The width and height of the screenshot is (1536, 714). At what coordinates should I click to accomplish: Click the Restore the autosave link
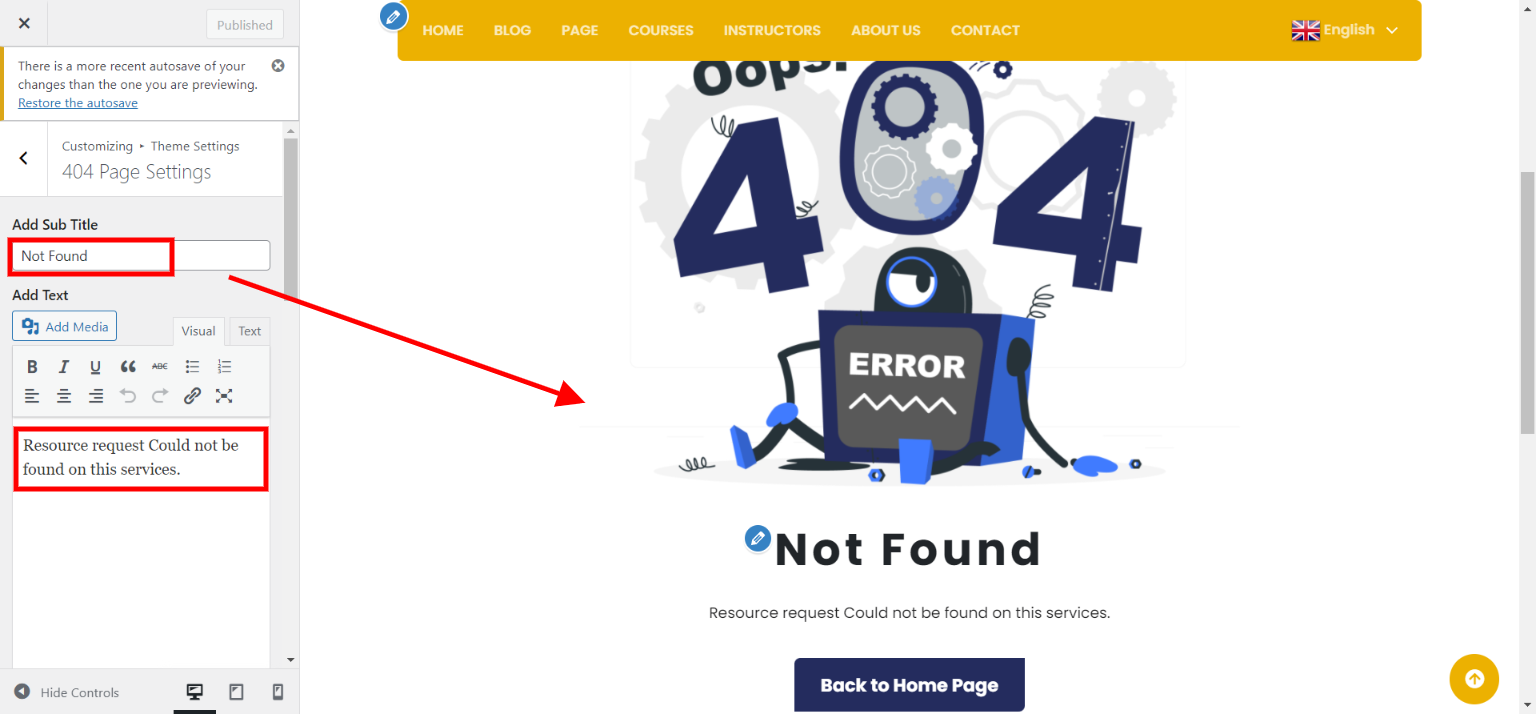click(x=78, y=103)
